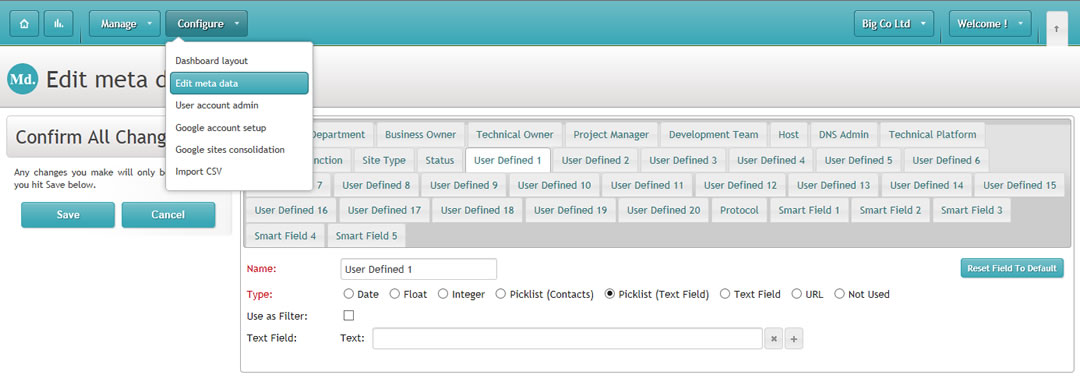Select the Float type radio button
The height and width of the screenshot is (379, 1080).
click(395, 294)
